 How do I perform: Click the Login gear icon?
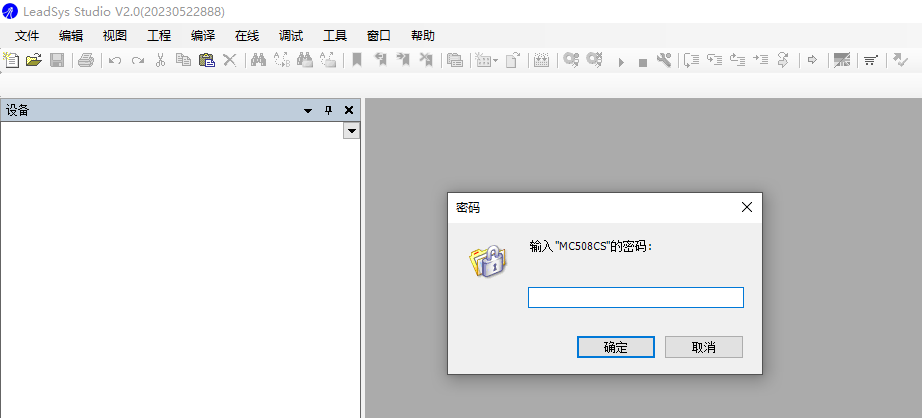pos(571,60)
